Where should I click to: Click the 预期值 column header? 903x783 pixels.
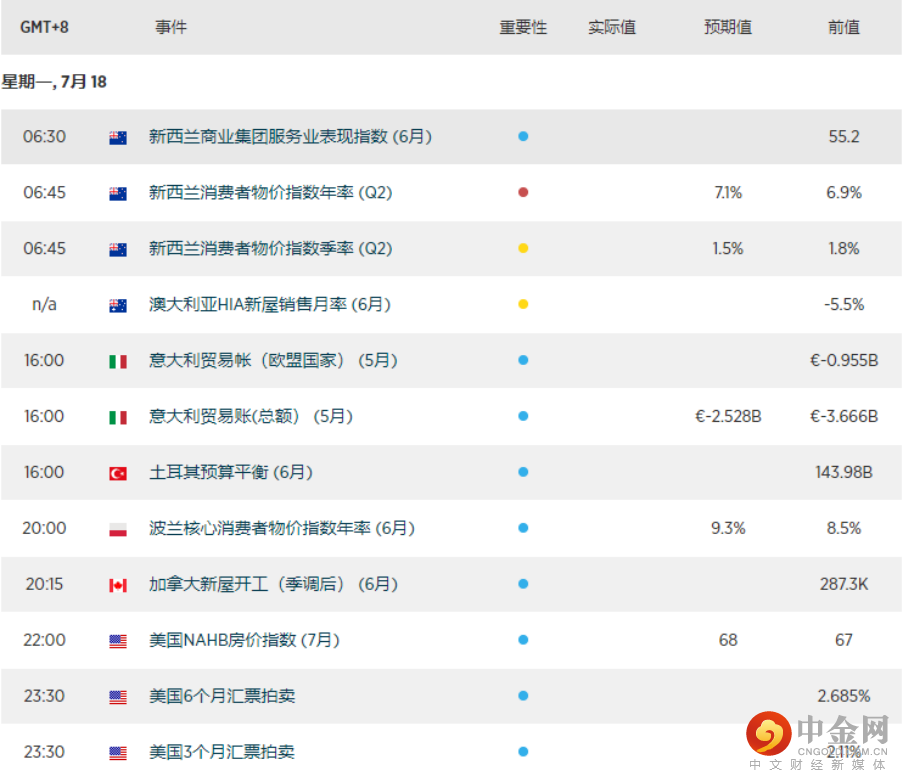tap(728, 27)
